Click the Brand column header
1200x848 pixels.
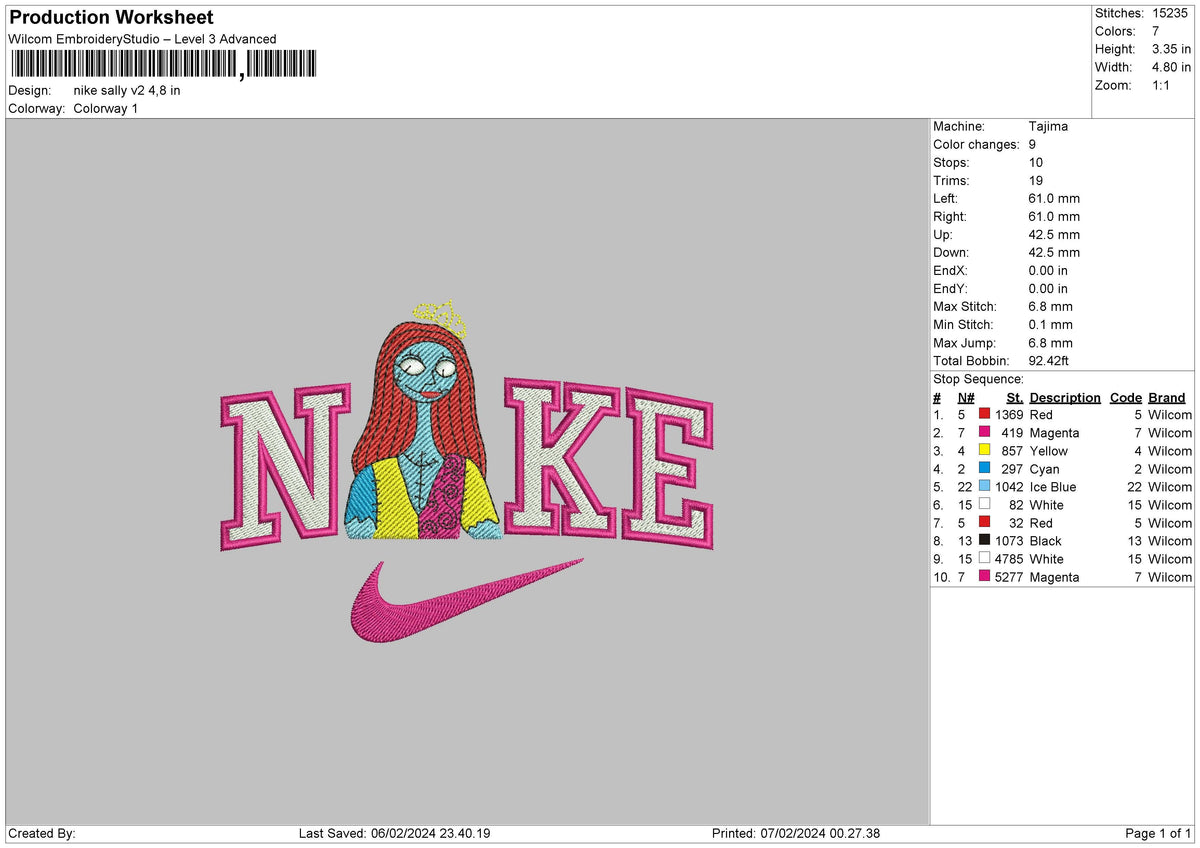click(1166, 397)
